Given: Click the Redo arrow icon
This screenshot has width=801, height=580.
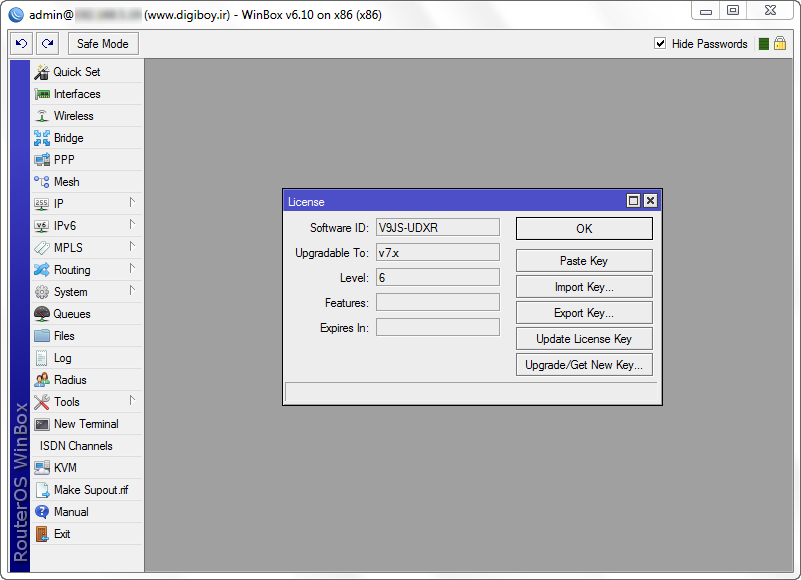Looking at the screenshot, I should tap(48, 43).
